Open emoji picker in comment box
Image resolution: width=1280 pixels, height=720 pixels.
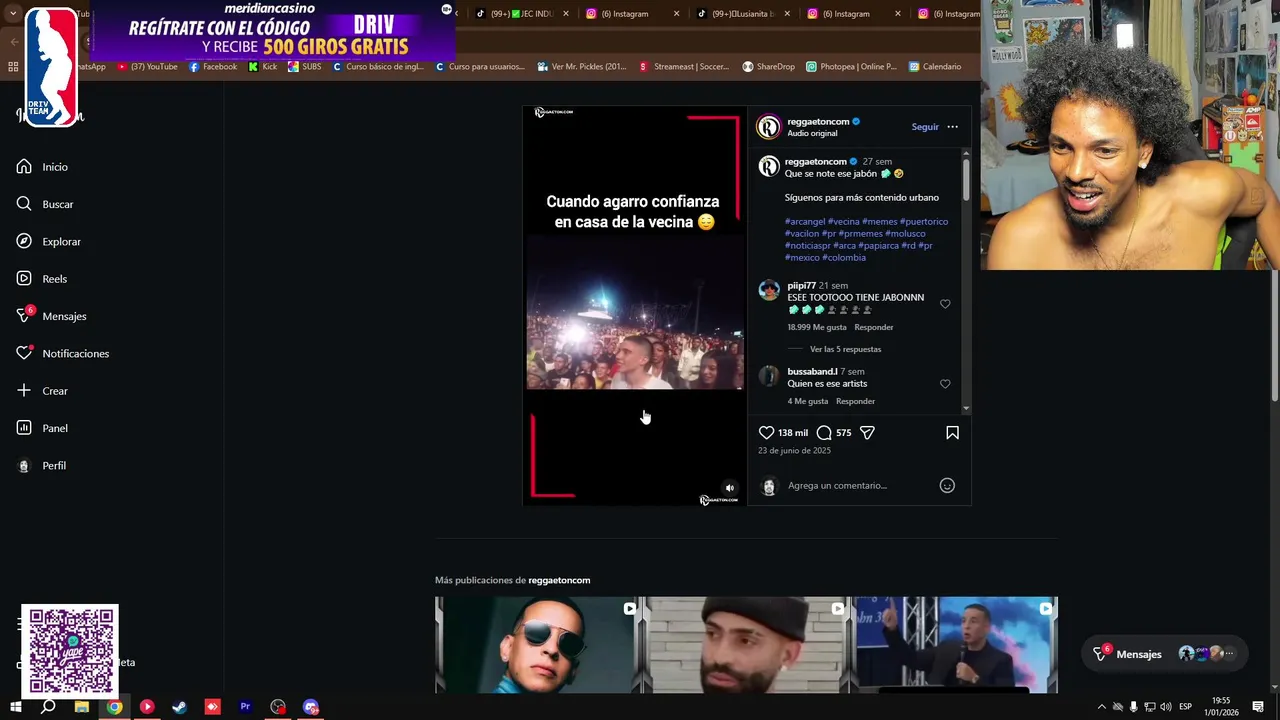947,485
